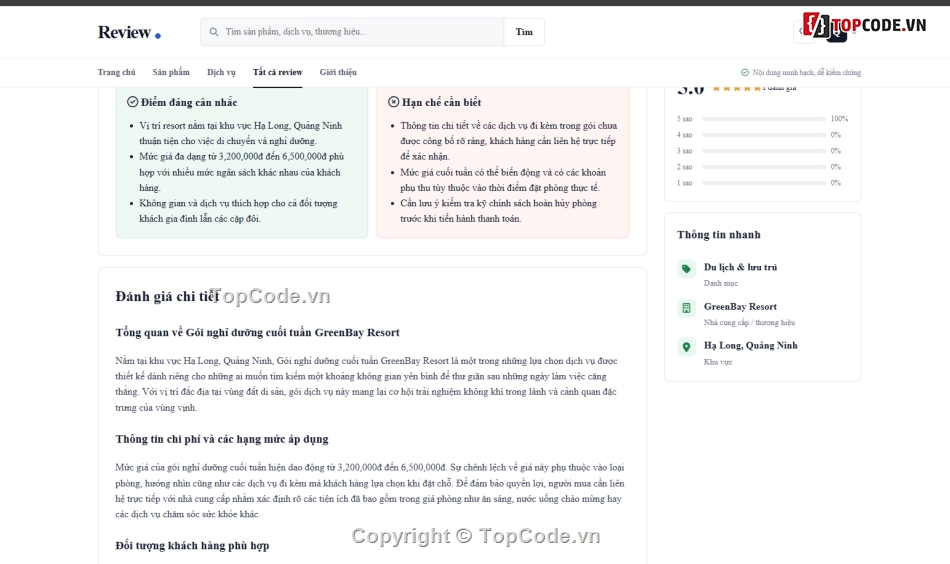Click 'Đối tượng khách hàng phù hợp' heading
Image resolution: width=950 pixels, height=564 pixels.
point(192,545)
